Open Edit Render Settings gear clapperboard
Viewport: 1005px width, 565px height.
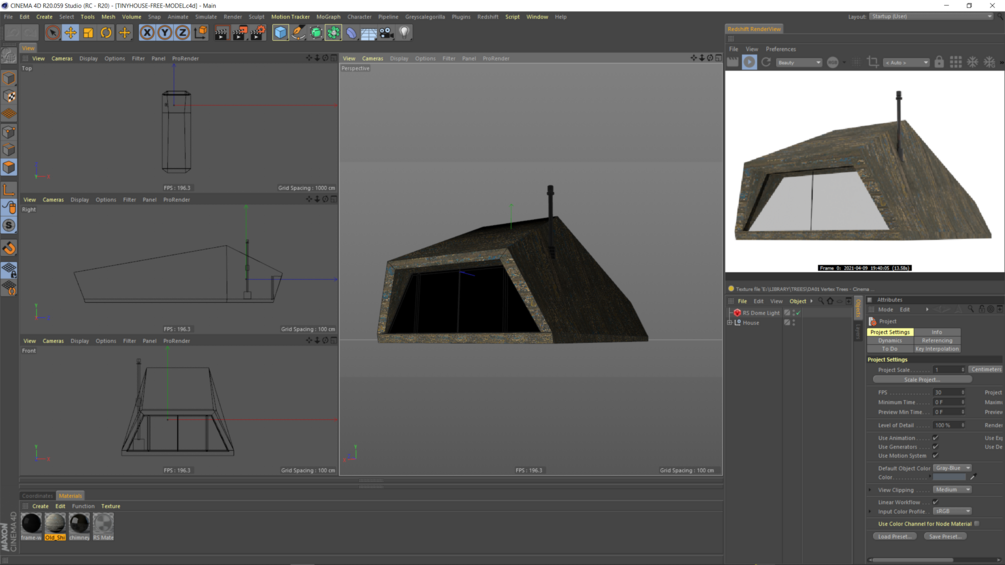pyautogui.click(x=258, y=32)
